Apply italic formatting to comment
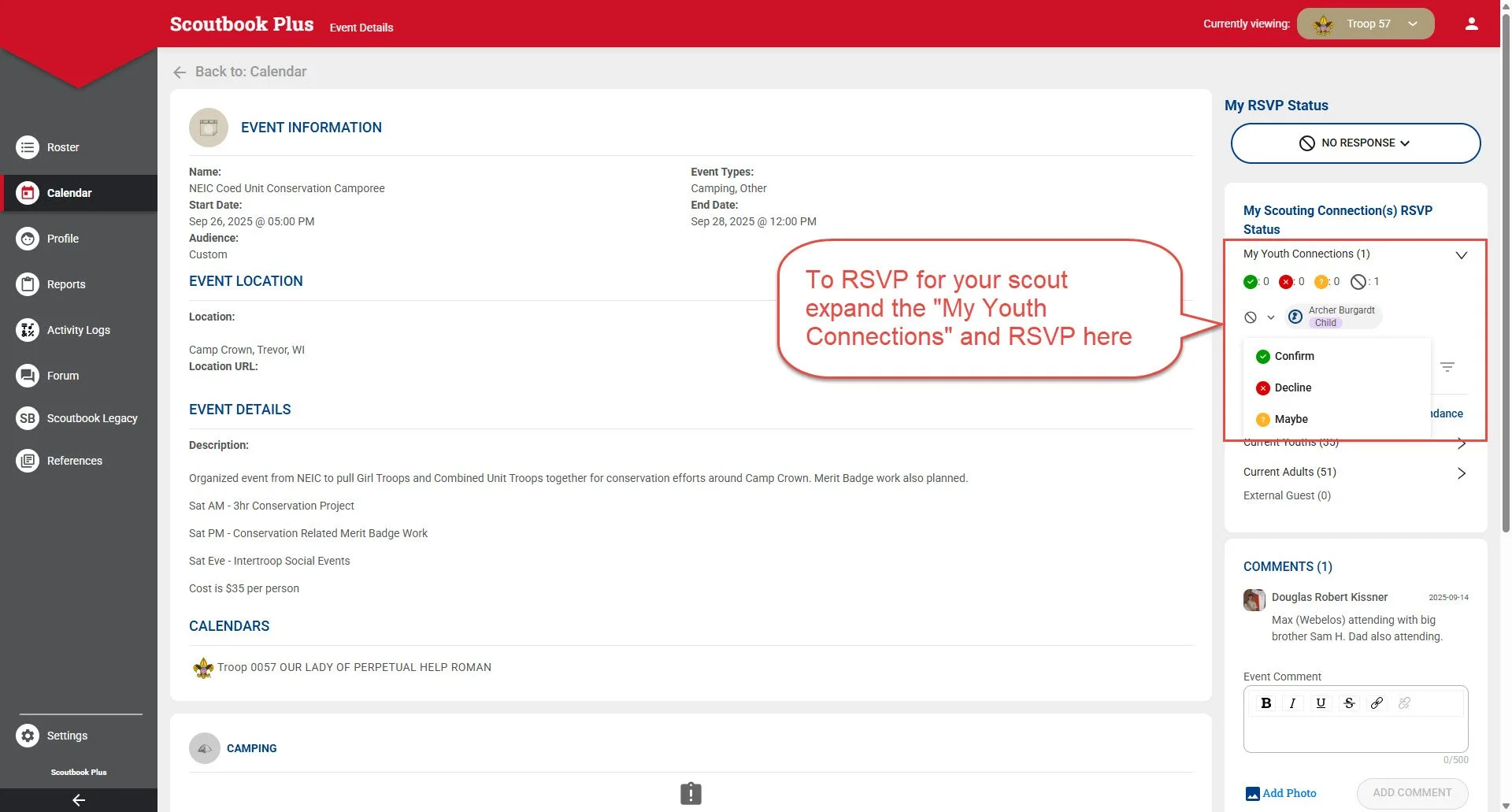1512x812 pixels. 1292,703
